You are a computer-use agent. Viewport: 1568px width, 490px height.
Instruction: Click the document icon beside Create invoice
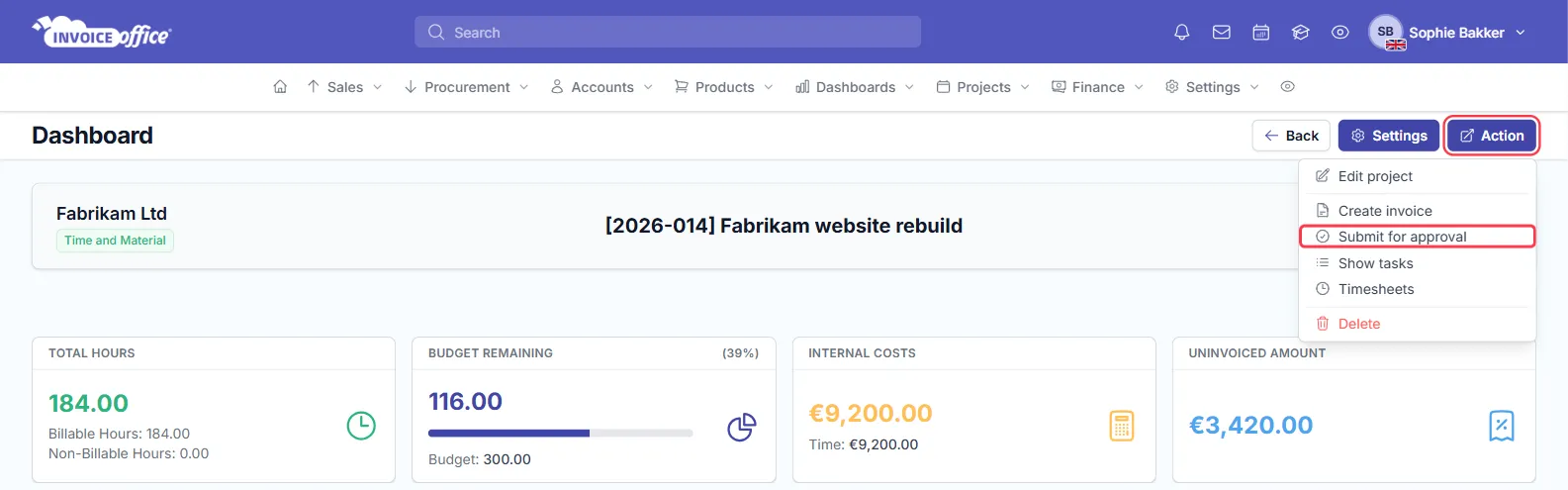click(1323, 211)
